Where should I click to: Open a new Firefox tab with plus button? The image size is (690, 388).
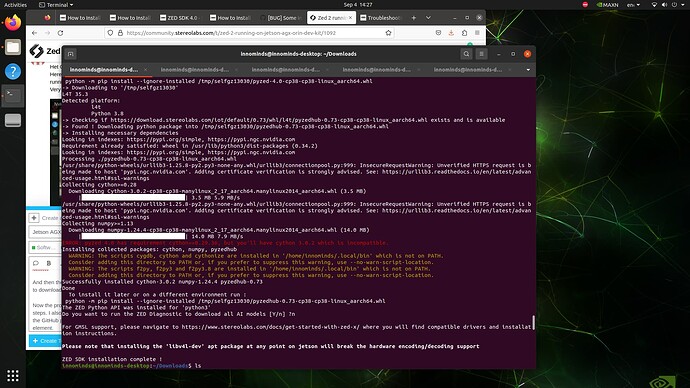pos(414,18)
